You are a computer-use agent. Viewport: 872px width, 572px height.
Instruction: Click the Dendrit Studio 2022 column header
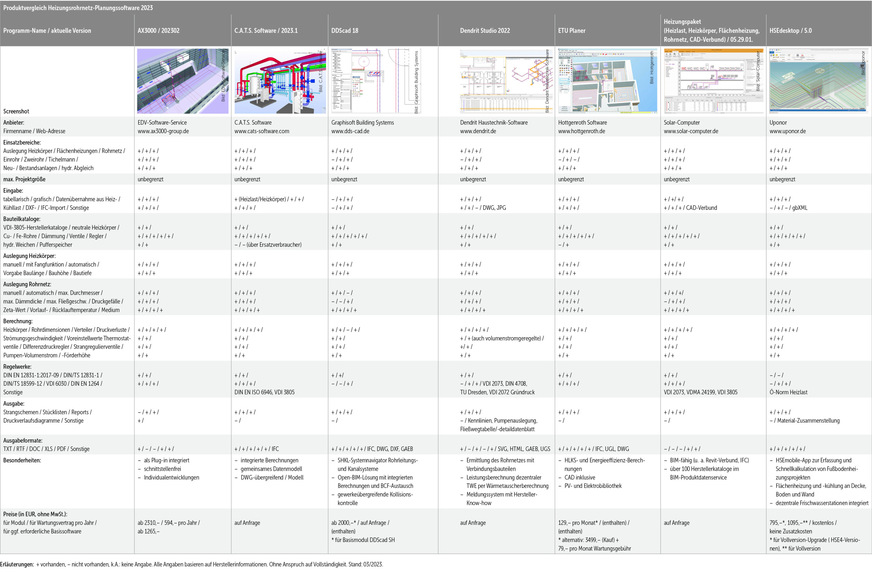coord(492,32)
